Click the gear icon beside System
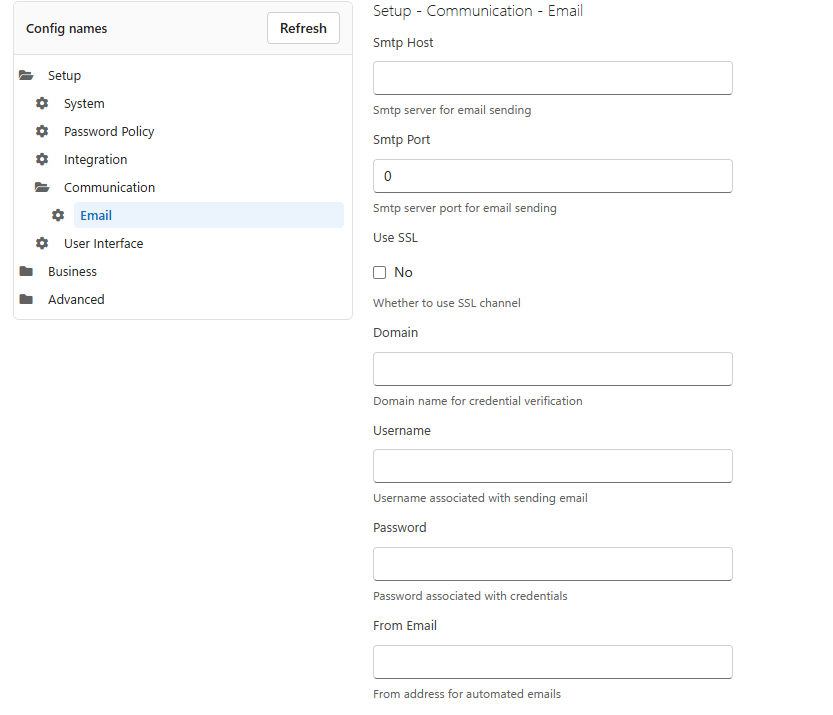This screenshot has width=833, height=715. tap(42, 103)
